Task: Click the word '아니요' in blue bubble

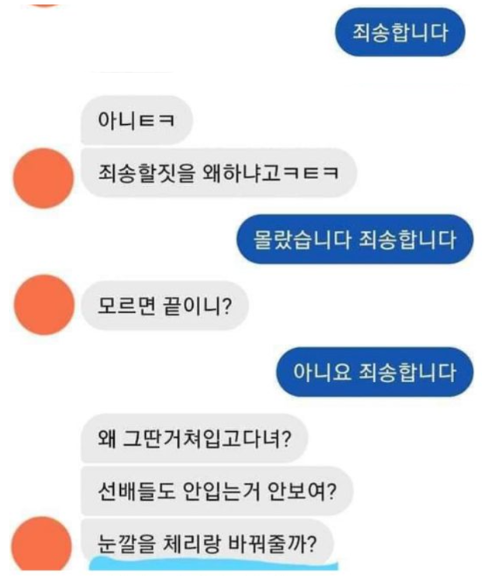Action: coord(321,372)
